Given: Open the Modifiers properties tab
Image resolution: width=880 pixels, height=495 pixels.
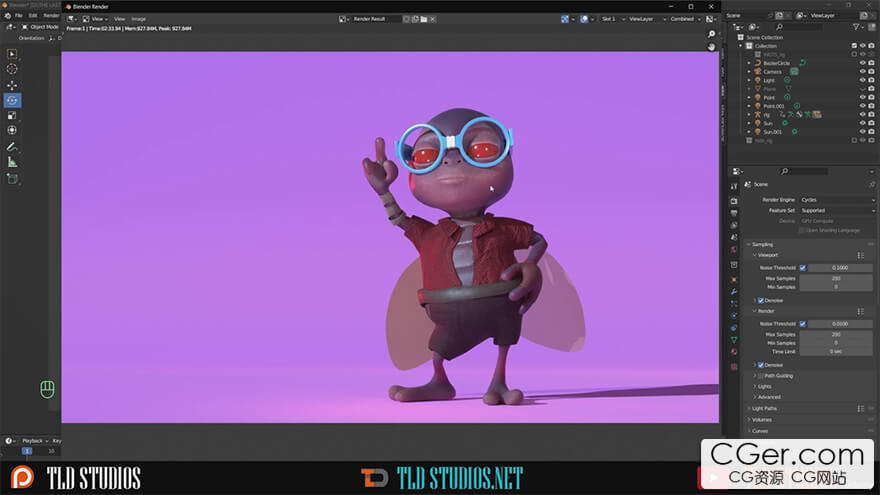Looking at the screenshot, I should (x=734, y=292).
